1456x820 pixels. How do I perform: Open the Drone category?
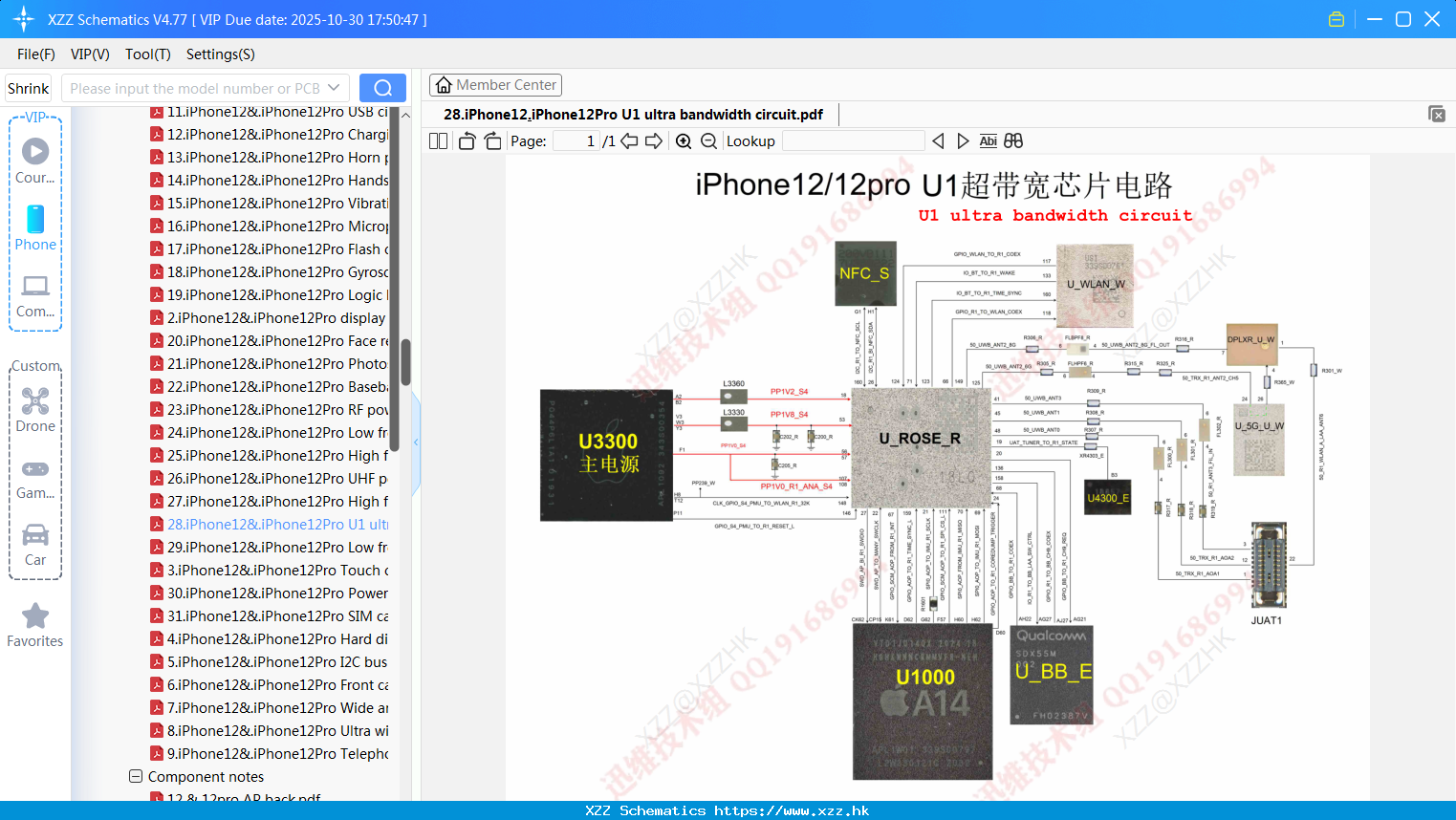click(35, 400)
